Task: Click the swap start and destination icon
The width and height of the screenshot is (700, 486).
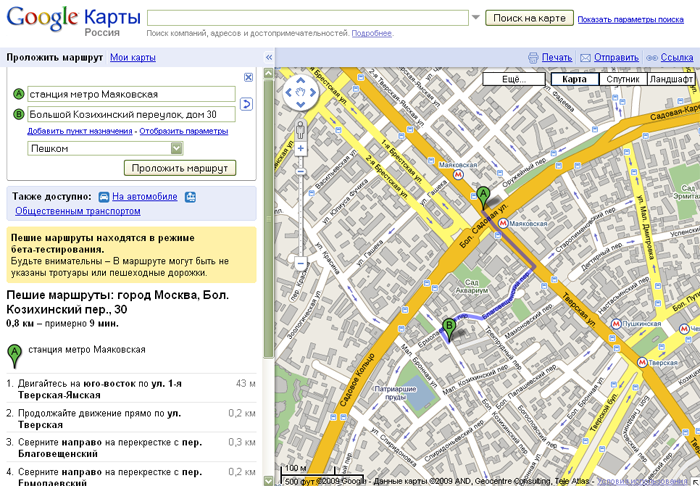Action: coord(246,104)
